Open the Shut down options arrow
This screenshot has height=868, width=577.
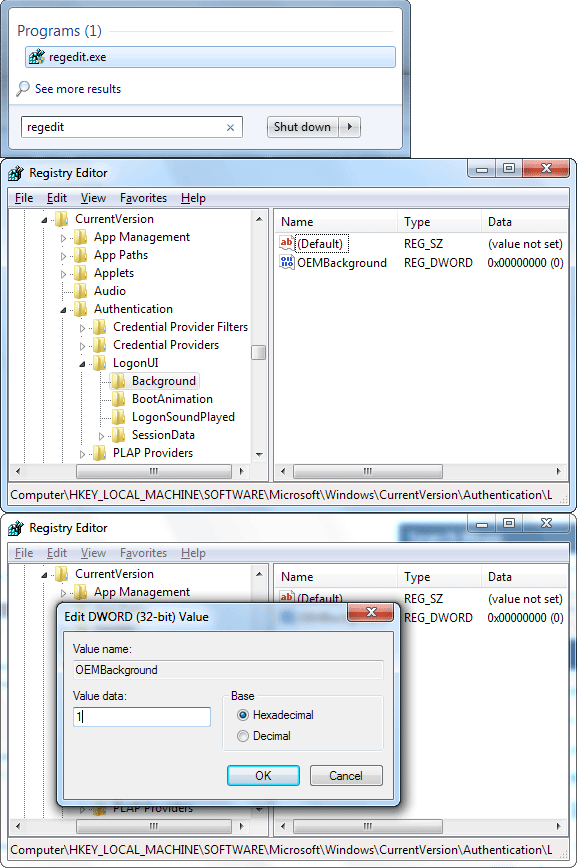tap(349, 127)
